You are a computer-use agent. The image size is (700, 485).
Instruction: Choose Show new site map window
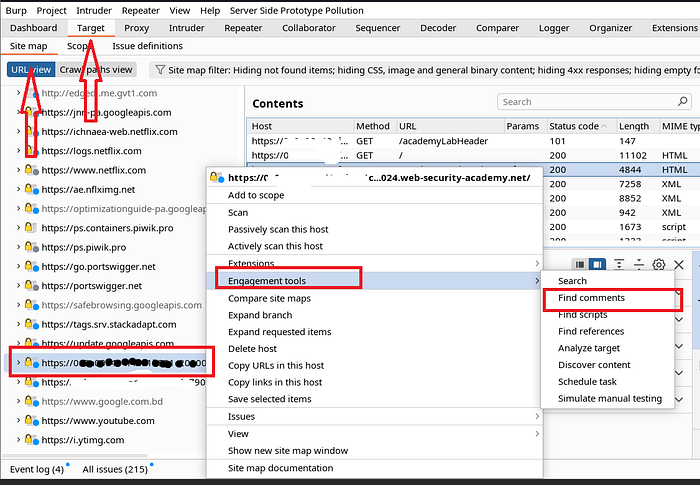pos(375,451)
